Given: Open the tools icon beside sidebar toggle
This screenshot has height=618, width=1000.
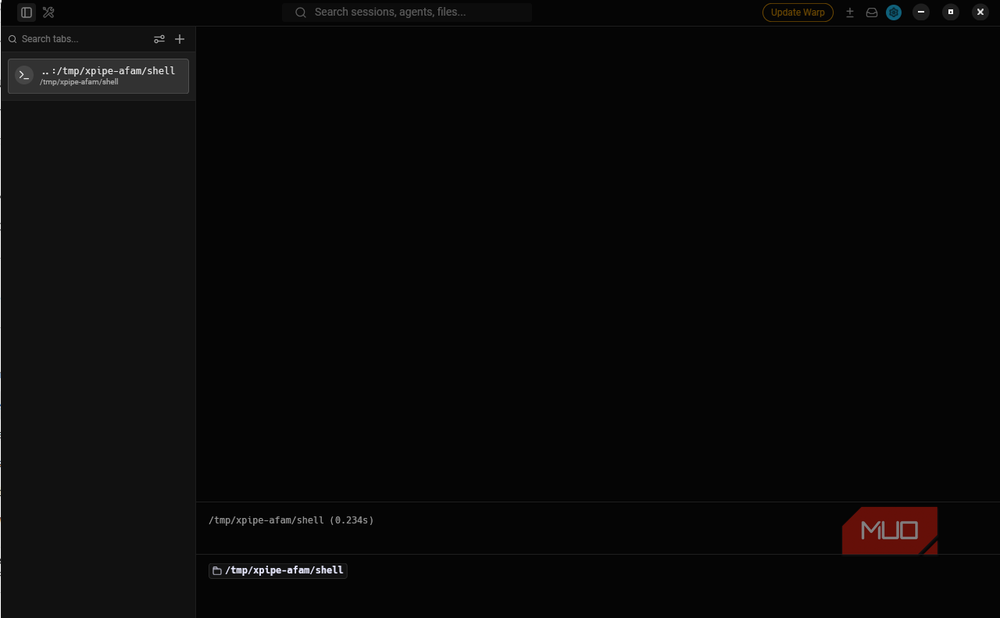Looking at the screenshot, I should pyautogui.click(x=48, y=12).
